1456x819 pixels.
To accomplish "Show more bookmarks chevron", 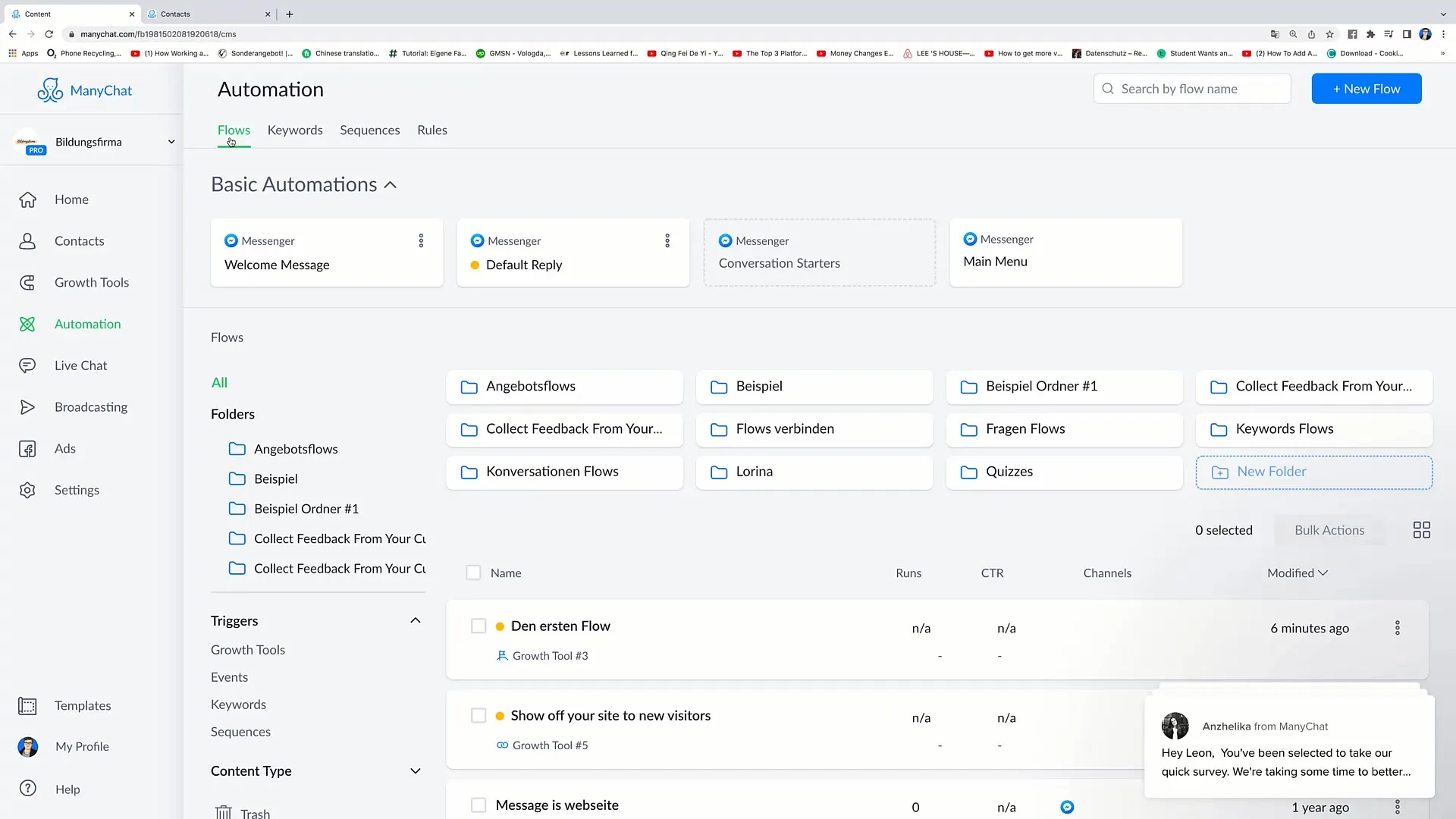I will 1442,54.
